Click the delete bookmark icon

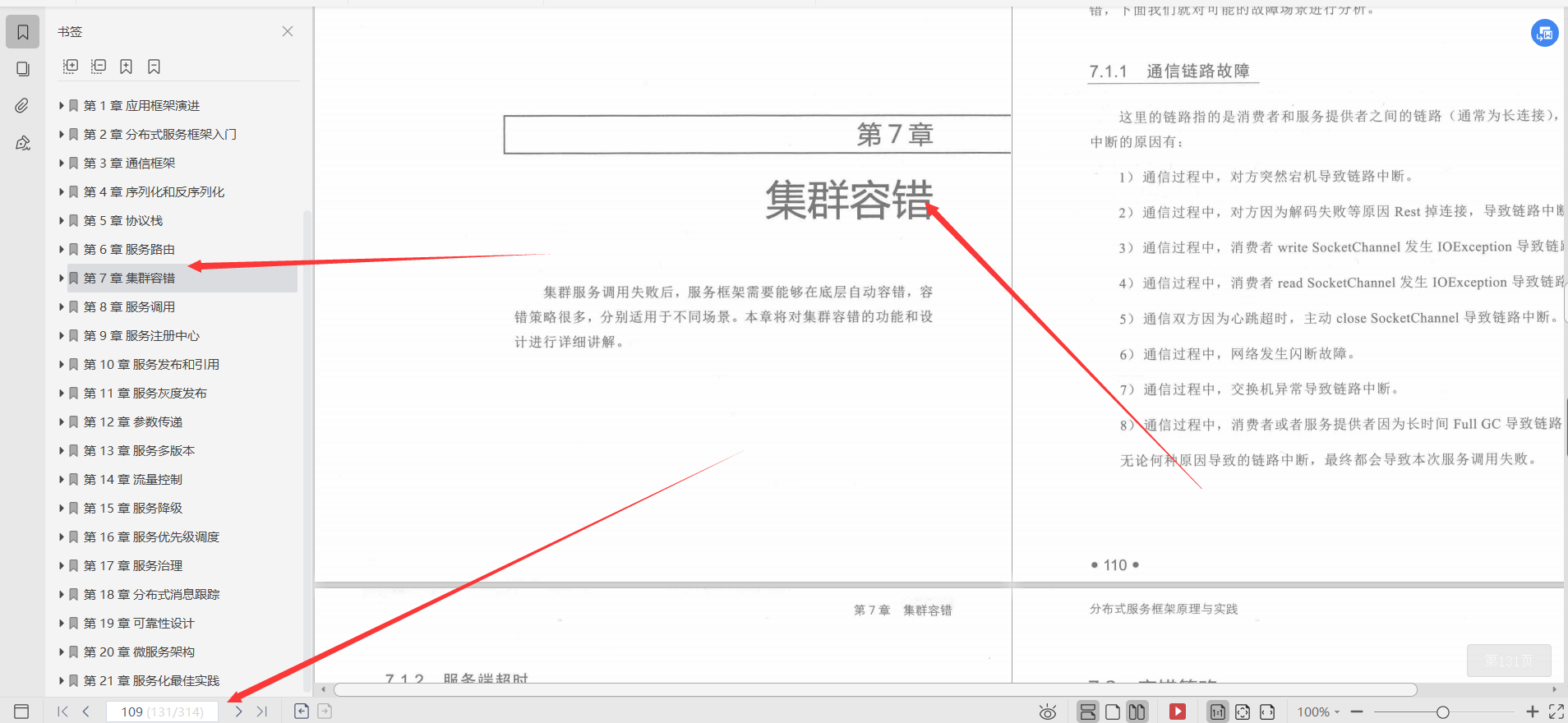click(x=154, y=67)
